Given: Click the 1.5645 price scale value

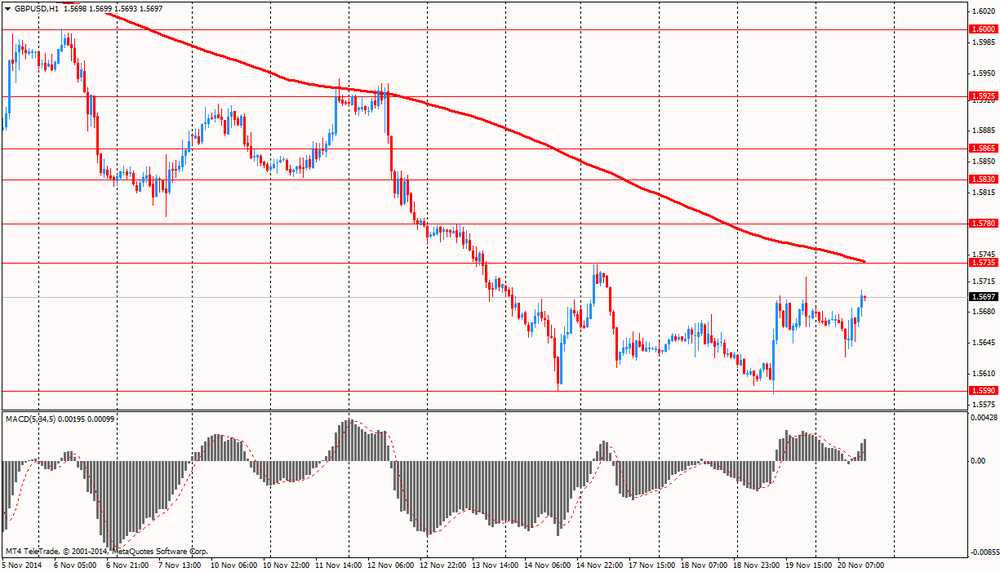Looking at the screenshot, I should (x=983, y=343).
